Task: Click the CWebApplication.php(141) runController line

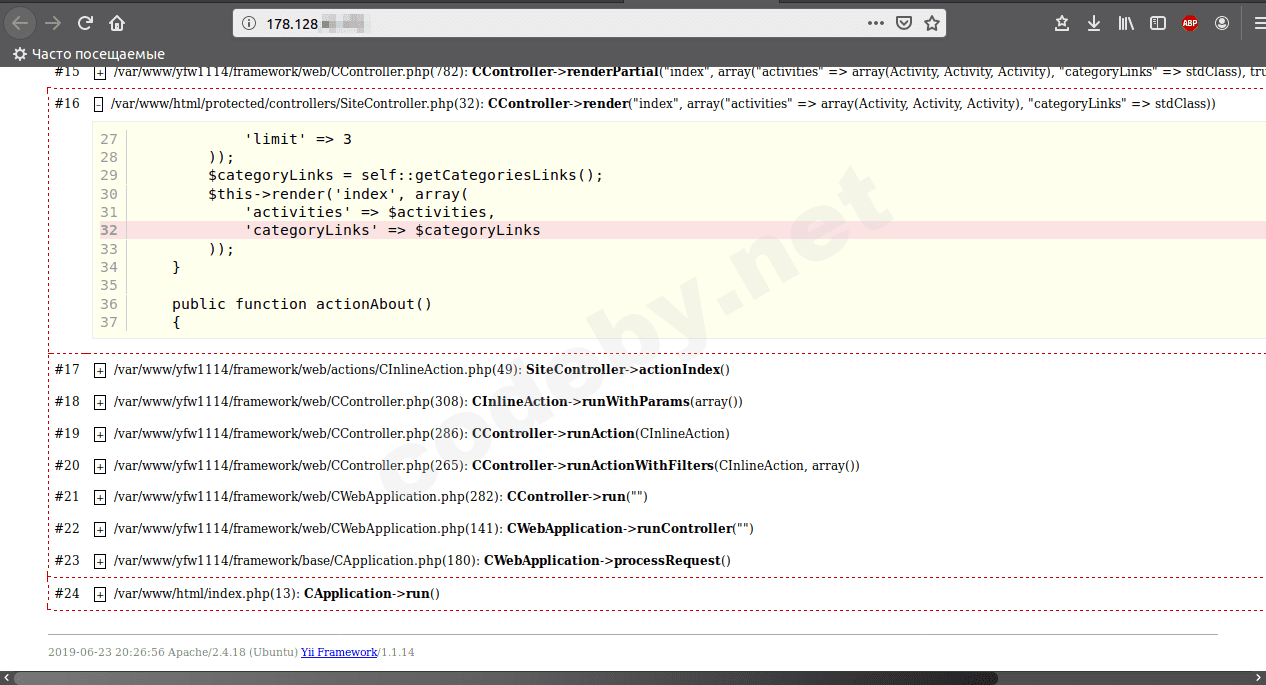Action: (433, 529)
